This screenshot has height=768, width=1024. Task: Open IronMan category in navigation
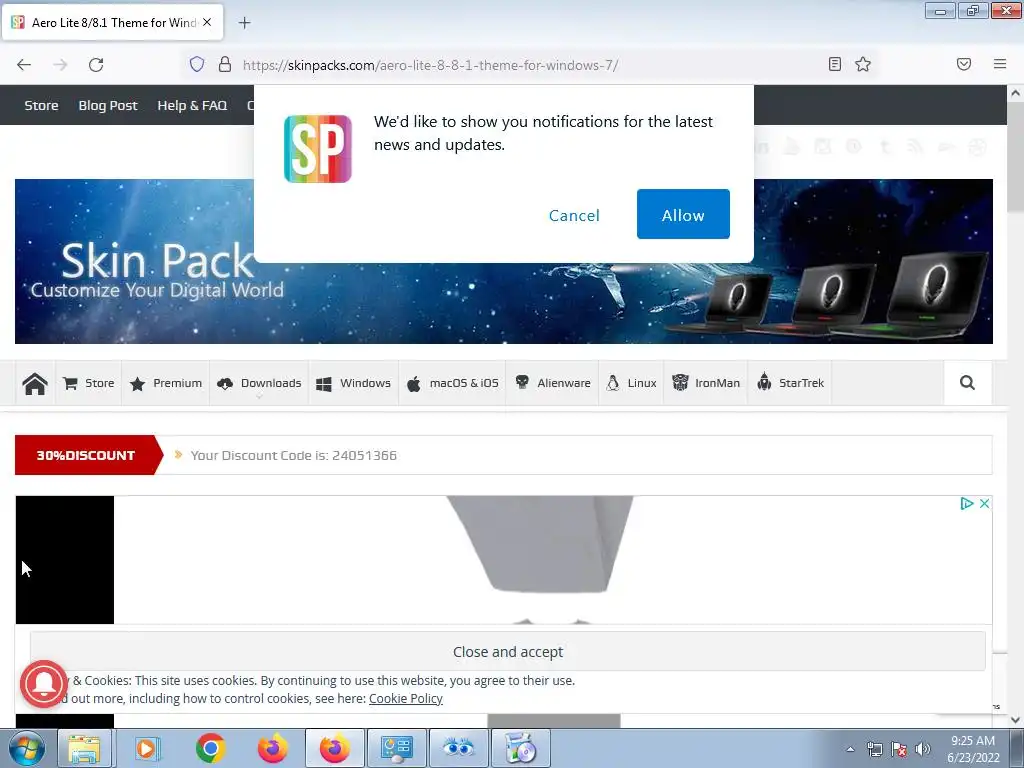tap(706, 383)
